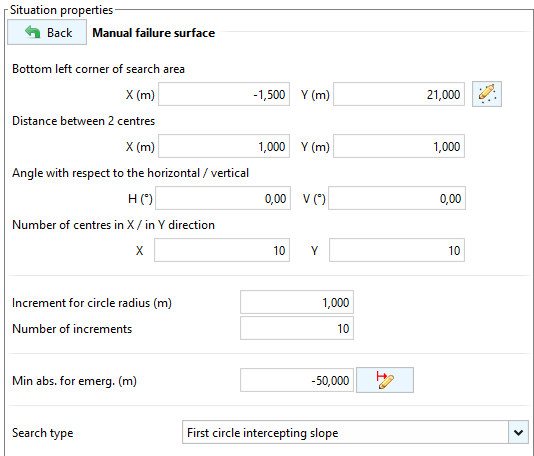Click the Min abs. for emerg. value field
534x456 pixels.
point(297,380)
